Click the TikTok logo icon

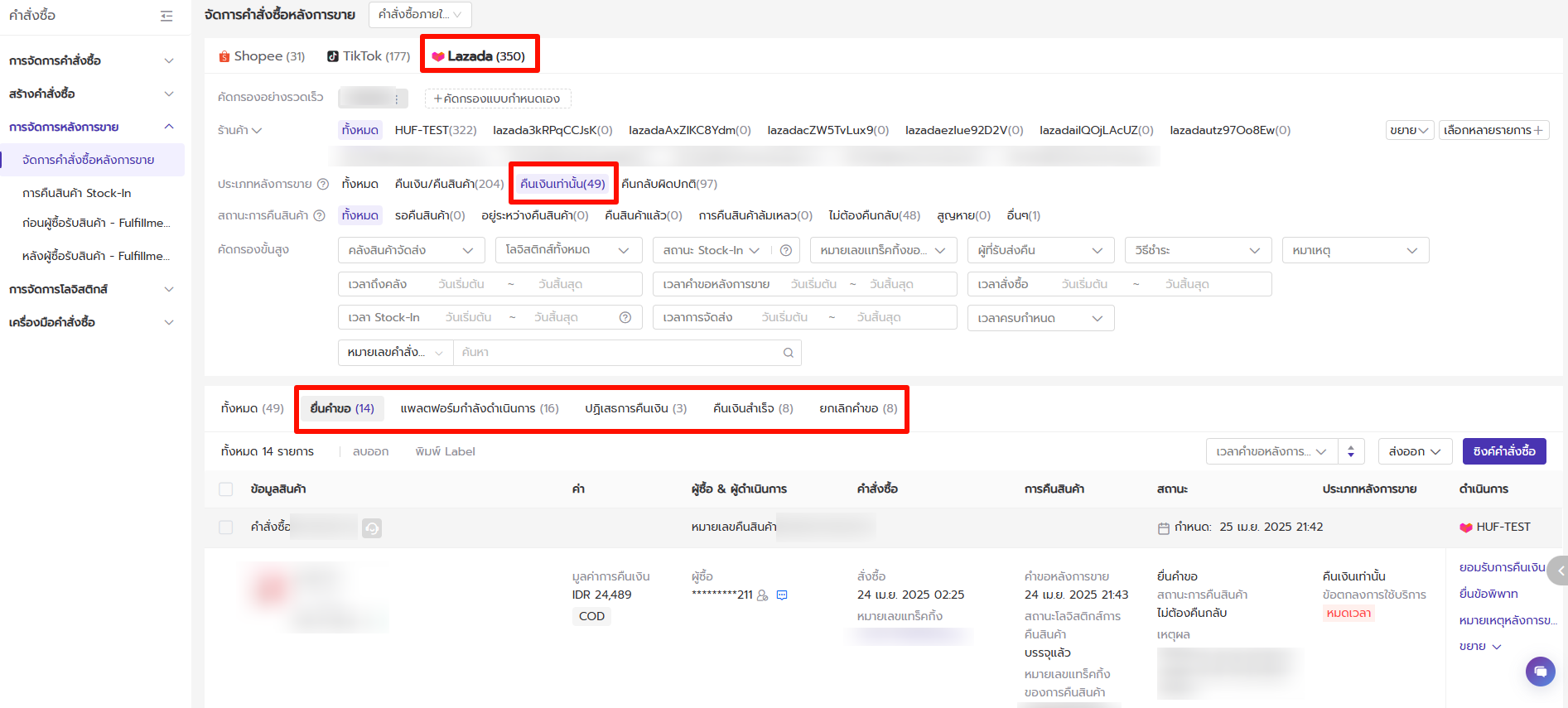pyautogui.click(x=333, y=56)
